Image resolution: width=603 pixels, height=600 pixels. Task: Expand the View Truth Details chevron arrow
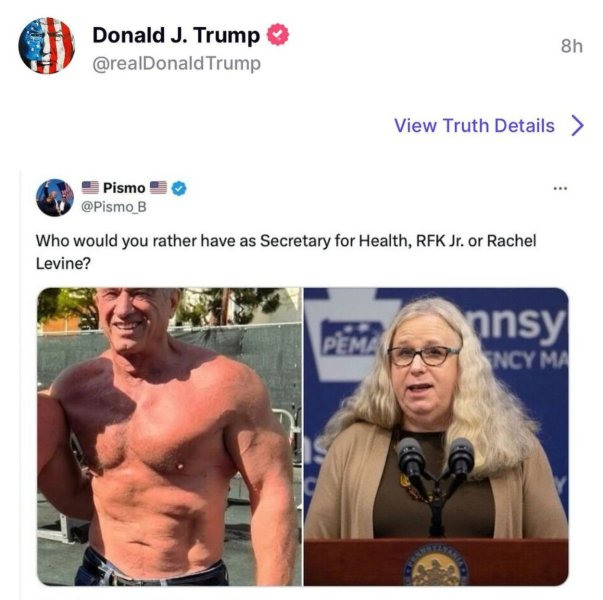click(577, 125)
